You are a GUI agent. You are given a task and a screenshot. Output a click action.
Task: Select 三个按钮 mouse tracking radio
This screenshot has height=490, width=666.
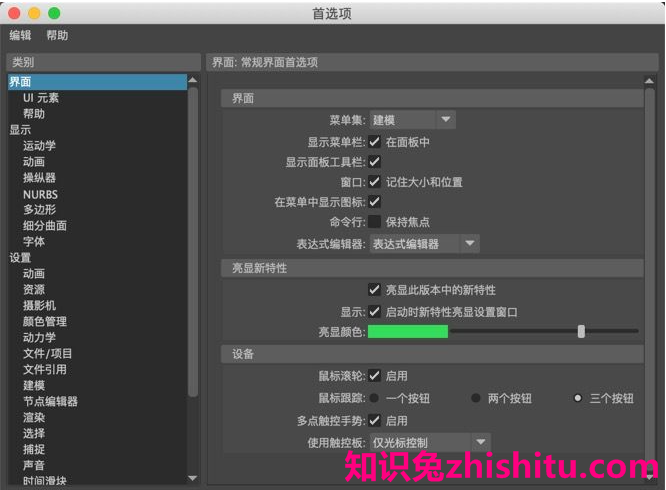coord(578,398)
